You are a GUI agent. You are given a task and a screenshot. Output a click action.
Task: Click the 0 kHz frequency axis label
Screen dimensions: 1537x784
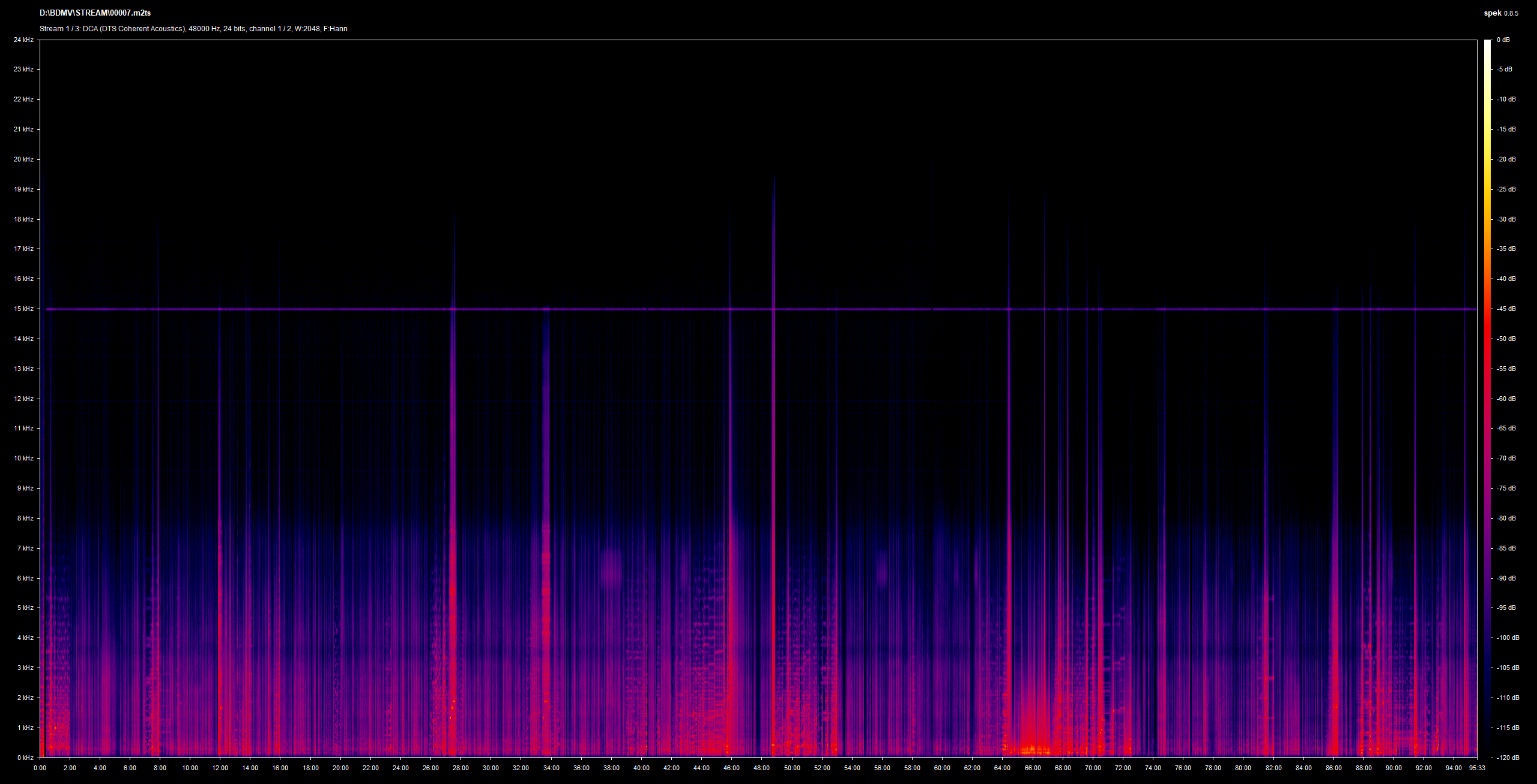pos(25,758)
